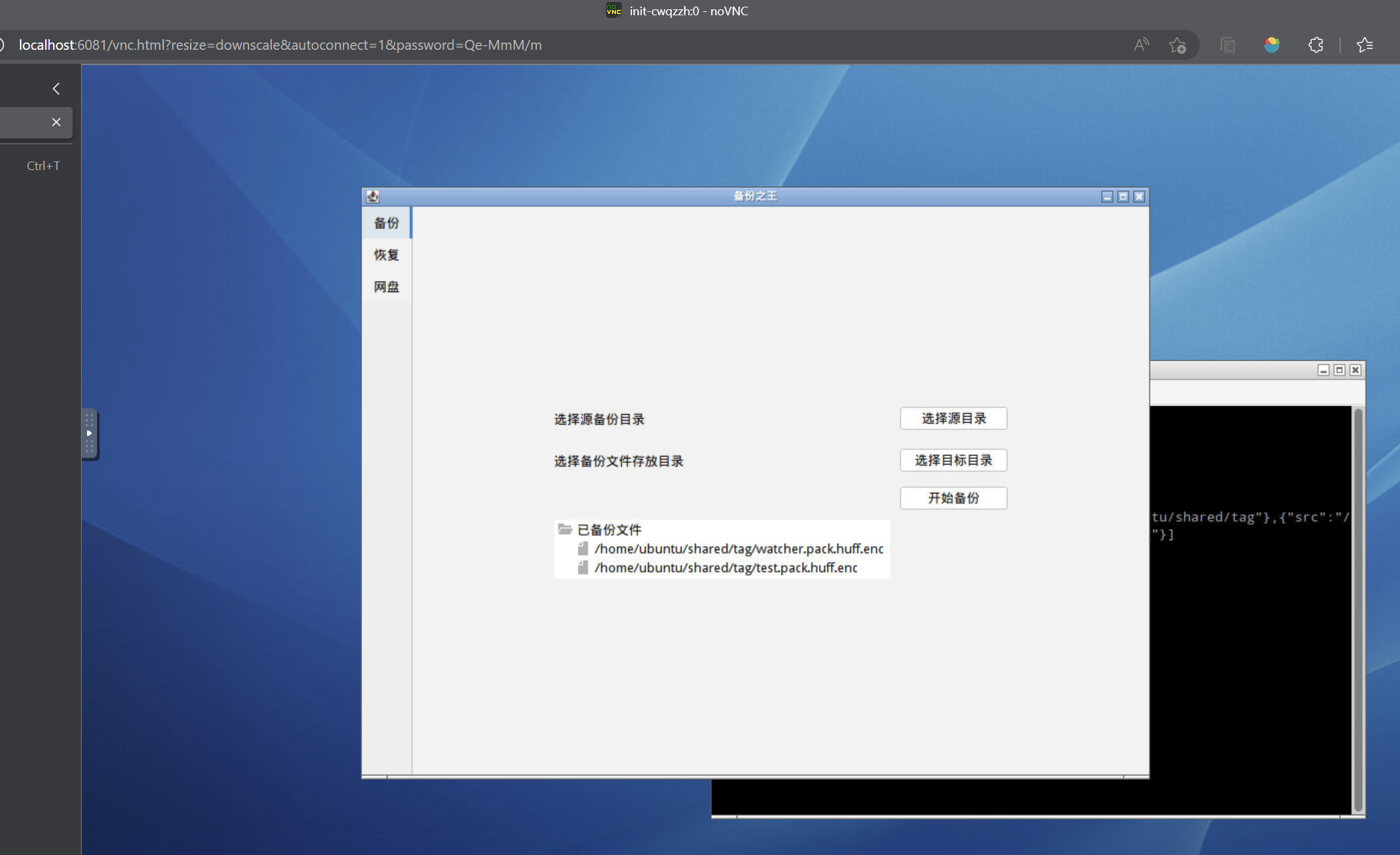Collapse the 已备份文件 folder icon
Viewport: 1400px width, 855px height.
pos(565,529)
